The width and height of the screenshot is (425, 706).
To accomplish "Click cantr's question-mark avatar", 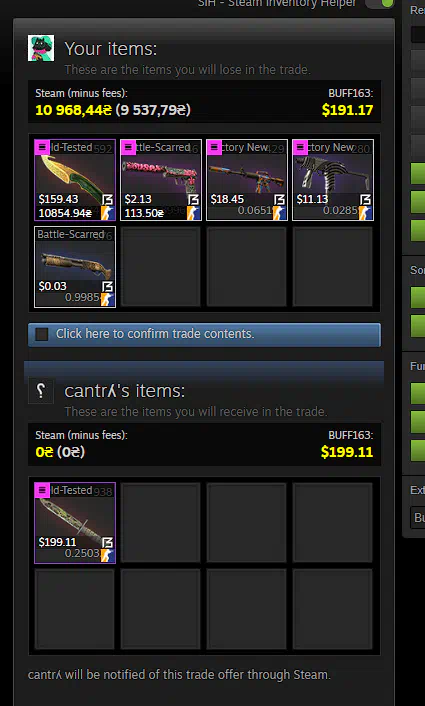I will click(41, 391).
